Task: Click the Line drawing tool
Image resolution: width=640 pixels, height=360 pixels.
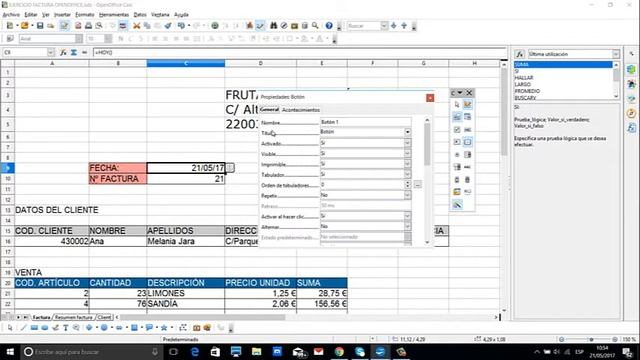Action: pos(24,328)
